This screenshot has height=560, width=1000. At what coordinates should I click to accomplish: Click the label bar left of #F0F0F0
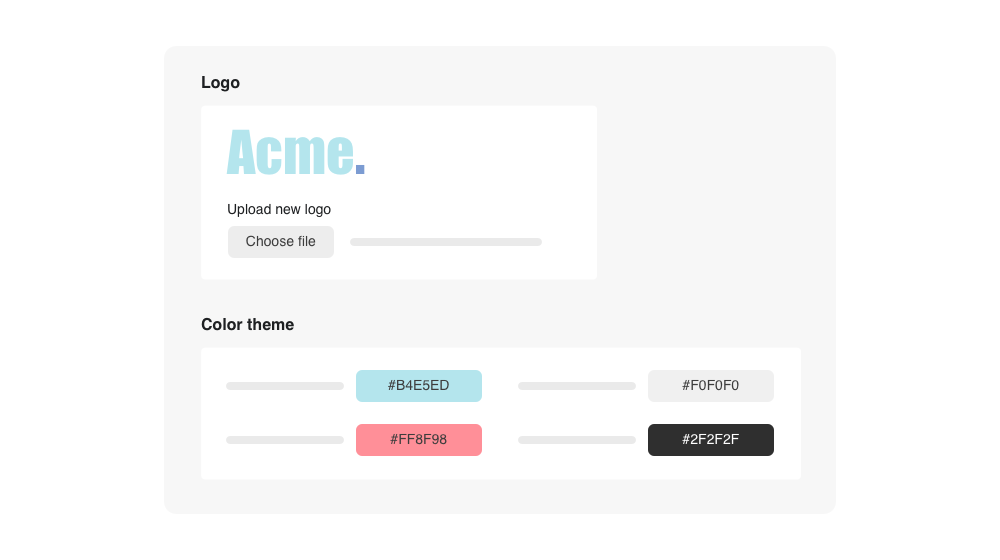tap(577, 386)
